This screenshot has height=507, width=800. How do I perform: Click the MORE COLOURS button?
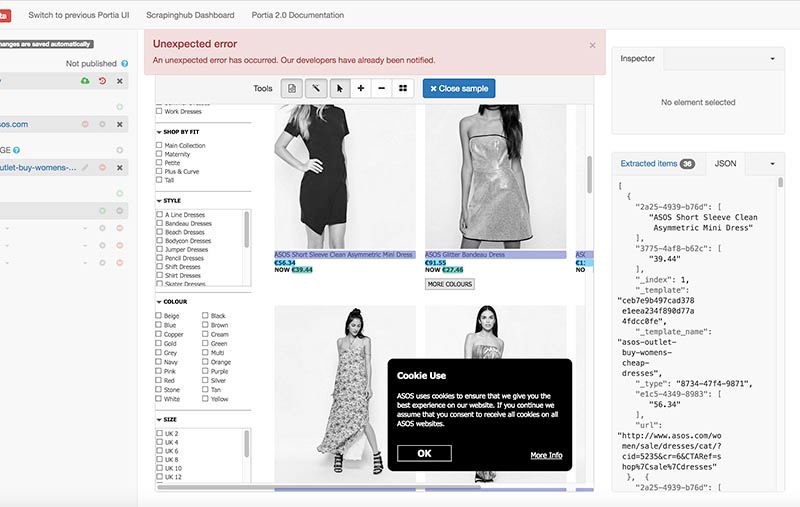click(x=449, y=284)
